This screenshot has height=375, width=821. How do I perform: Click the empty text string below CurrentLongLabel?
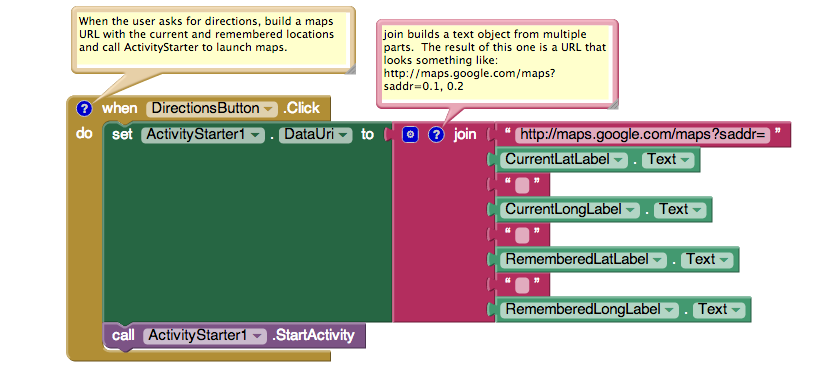(x=522, y=236)
